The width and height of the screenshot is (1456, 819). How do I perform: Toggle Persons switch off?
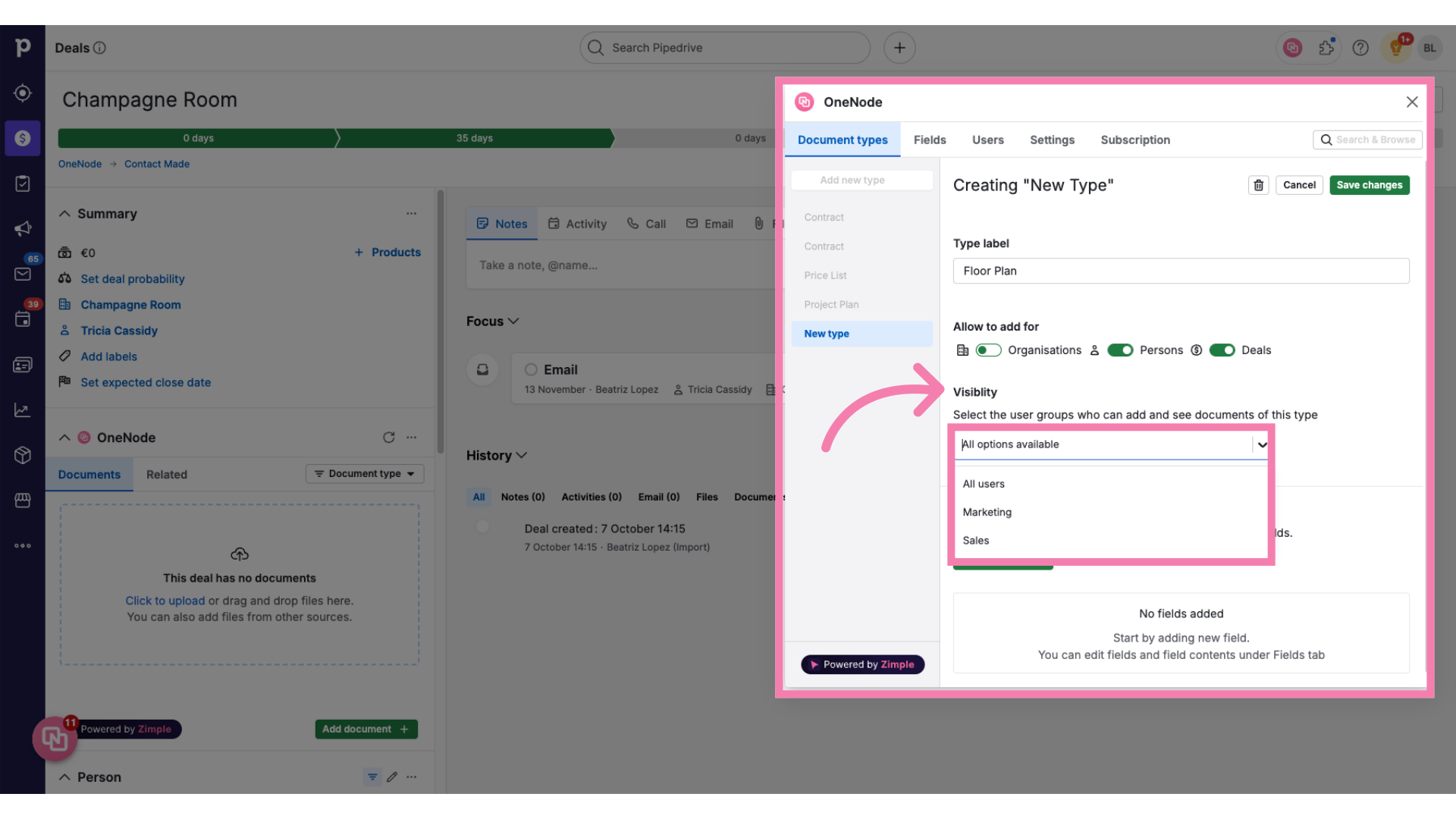tap(1120, 350)
